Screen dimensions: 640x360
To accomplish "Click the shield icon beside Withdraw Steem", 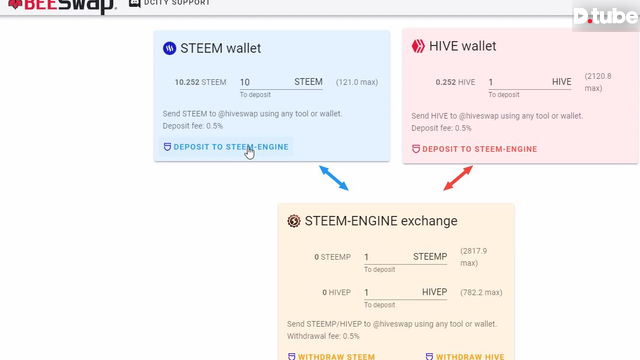I will (291, 356).
